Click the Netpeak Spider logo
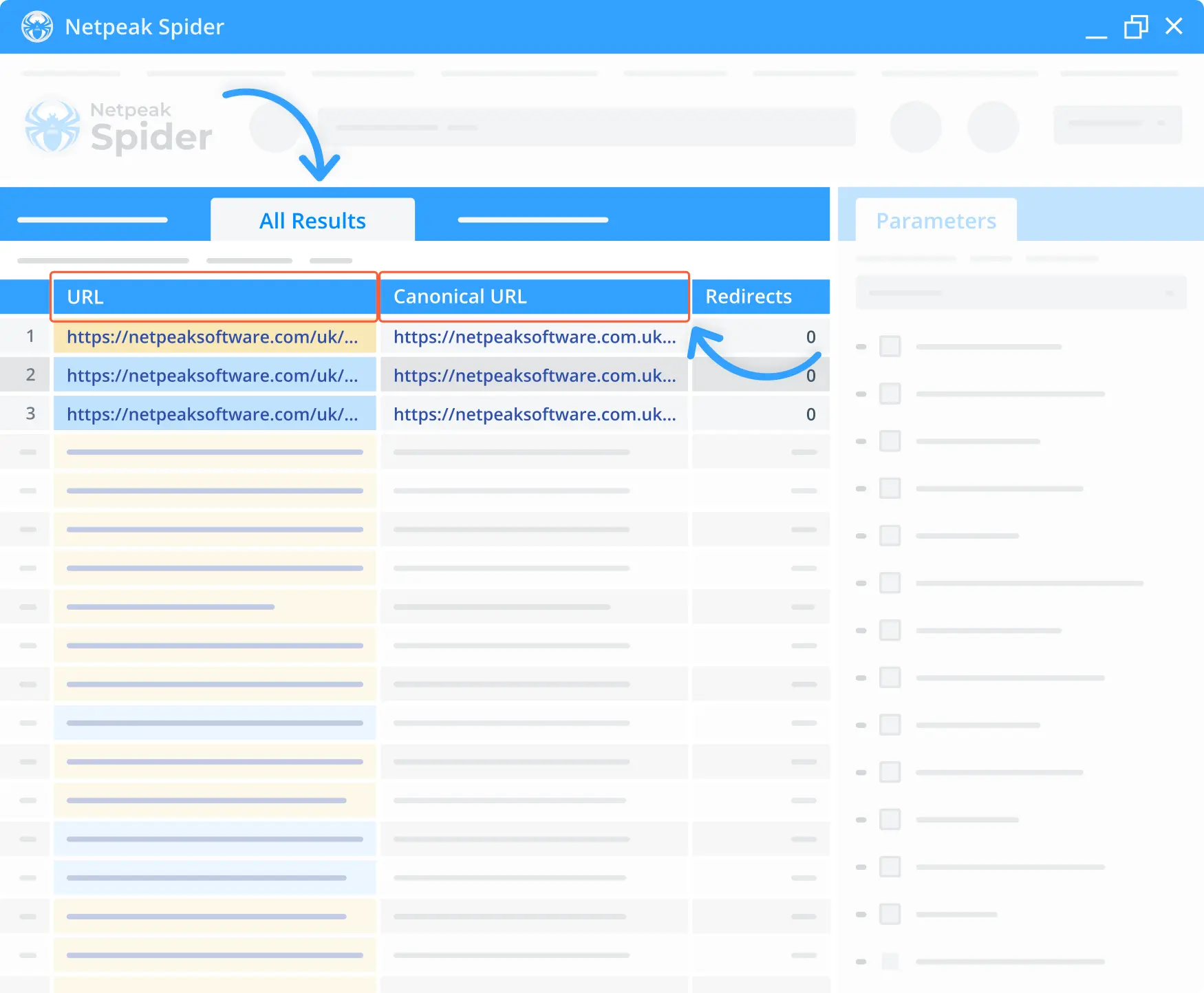Viewport: 1204px width, 993px height. click(x=118, y=127)
